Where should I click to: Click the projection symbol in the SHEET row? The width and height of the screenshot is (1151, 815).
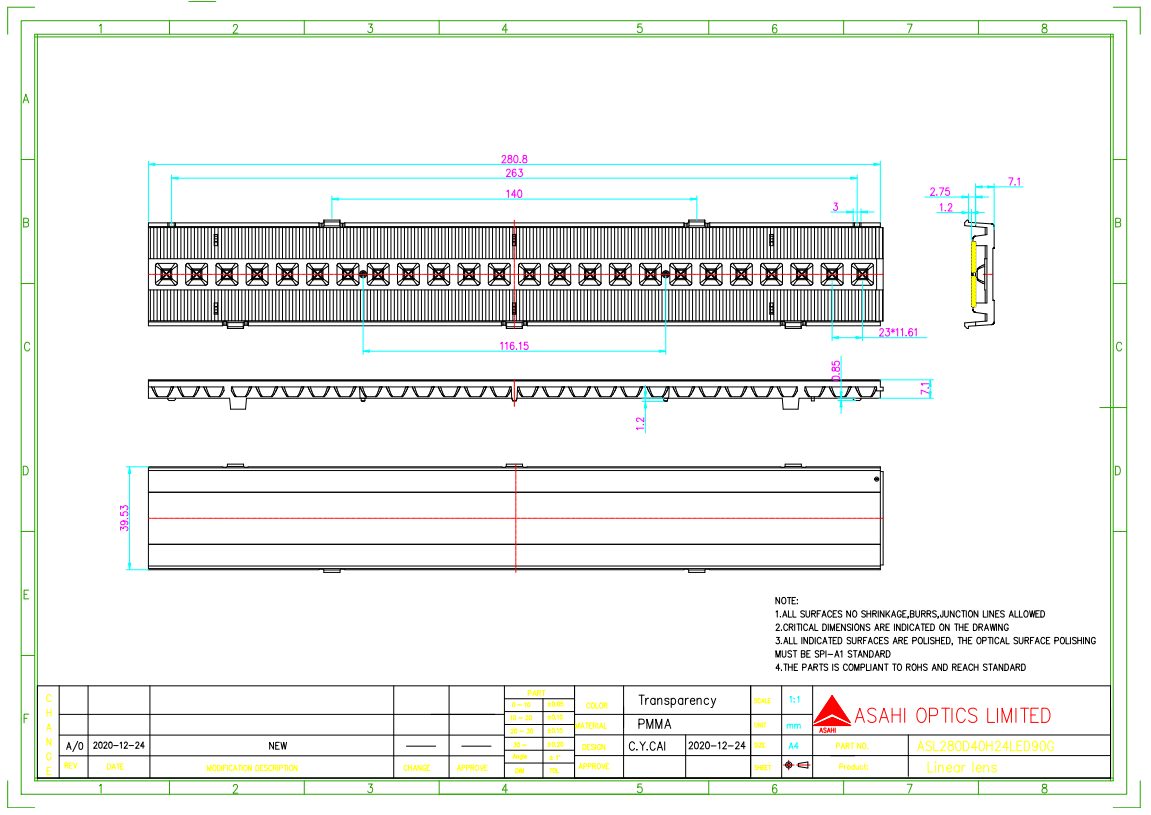[796, 765]
